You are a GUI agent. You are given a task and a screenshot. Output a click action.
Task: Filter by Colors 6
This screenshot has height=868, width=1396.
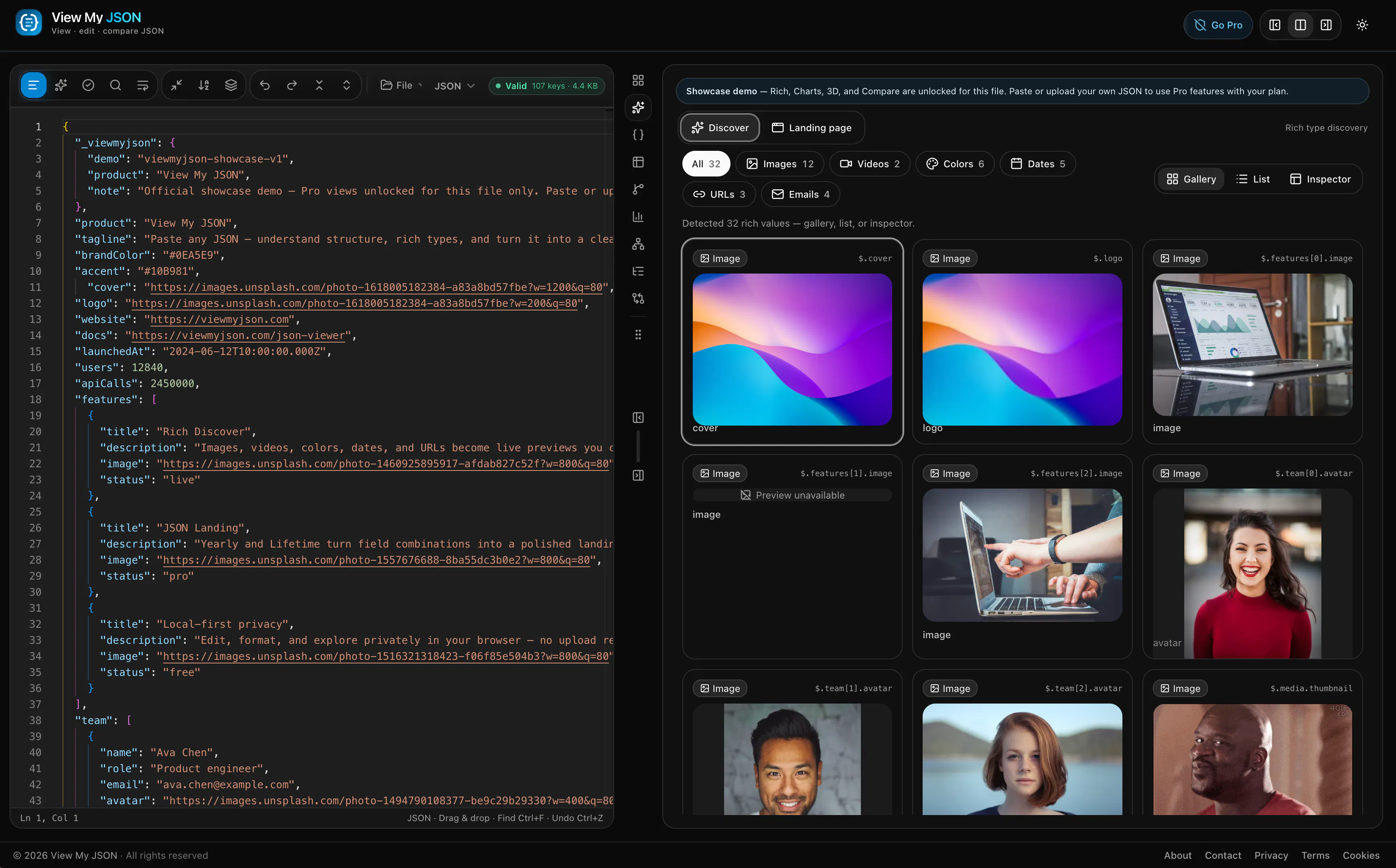coord(955,164)
